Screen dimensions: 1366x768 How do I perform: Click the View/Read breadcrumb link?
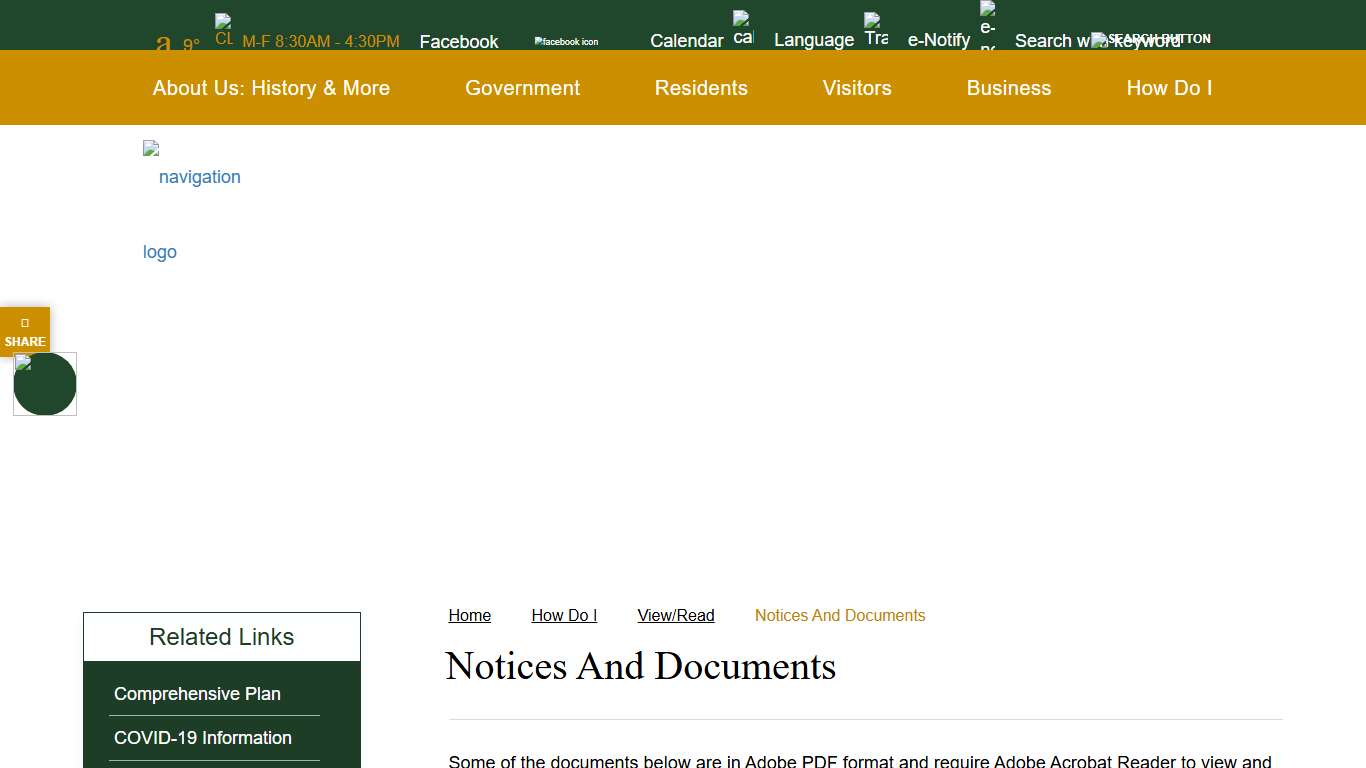pyautogui.click(x=676, y=615)
